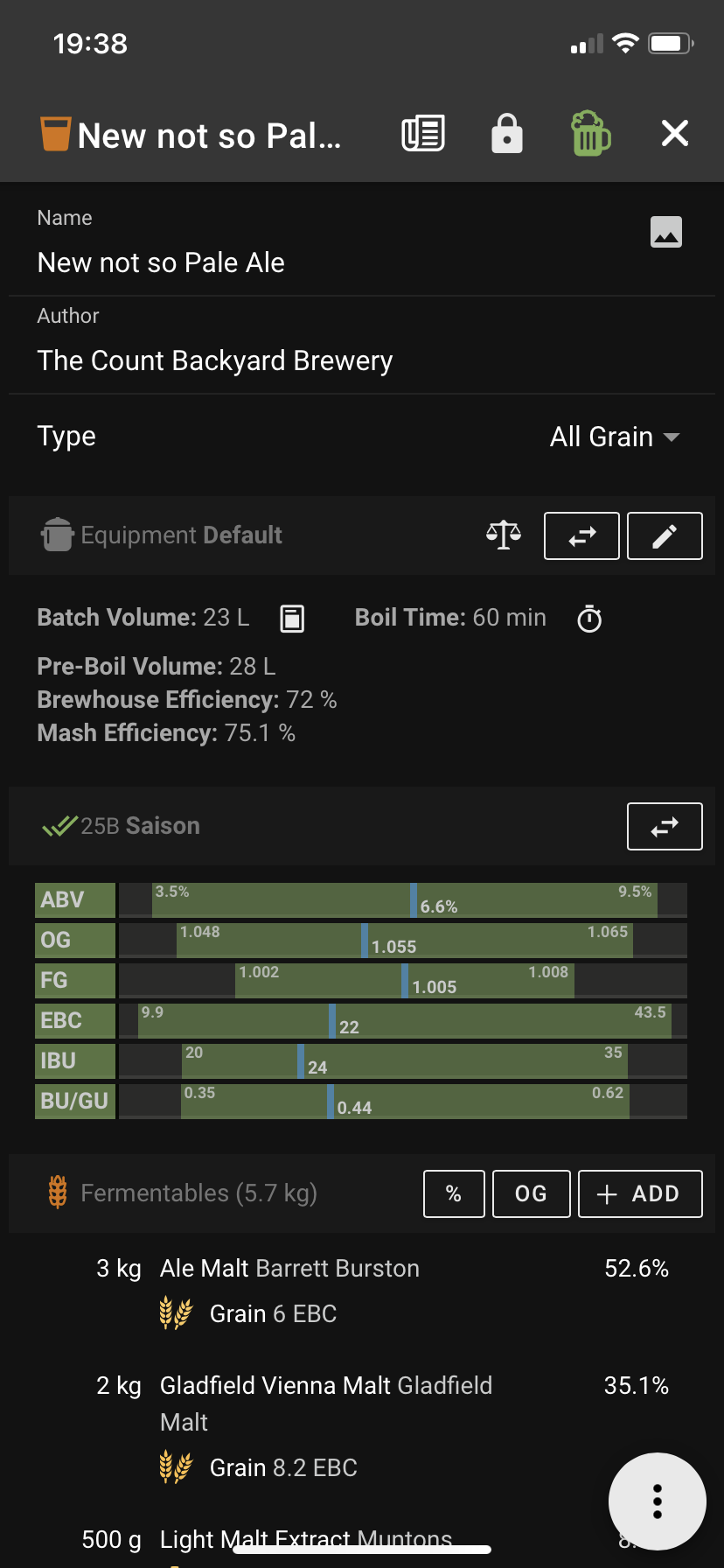Open the recipe notes newspaper icon
This screenshot has width=724, height=1568.
pos(423,134)
